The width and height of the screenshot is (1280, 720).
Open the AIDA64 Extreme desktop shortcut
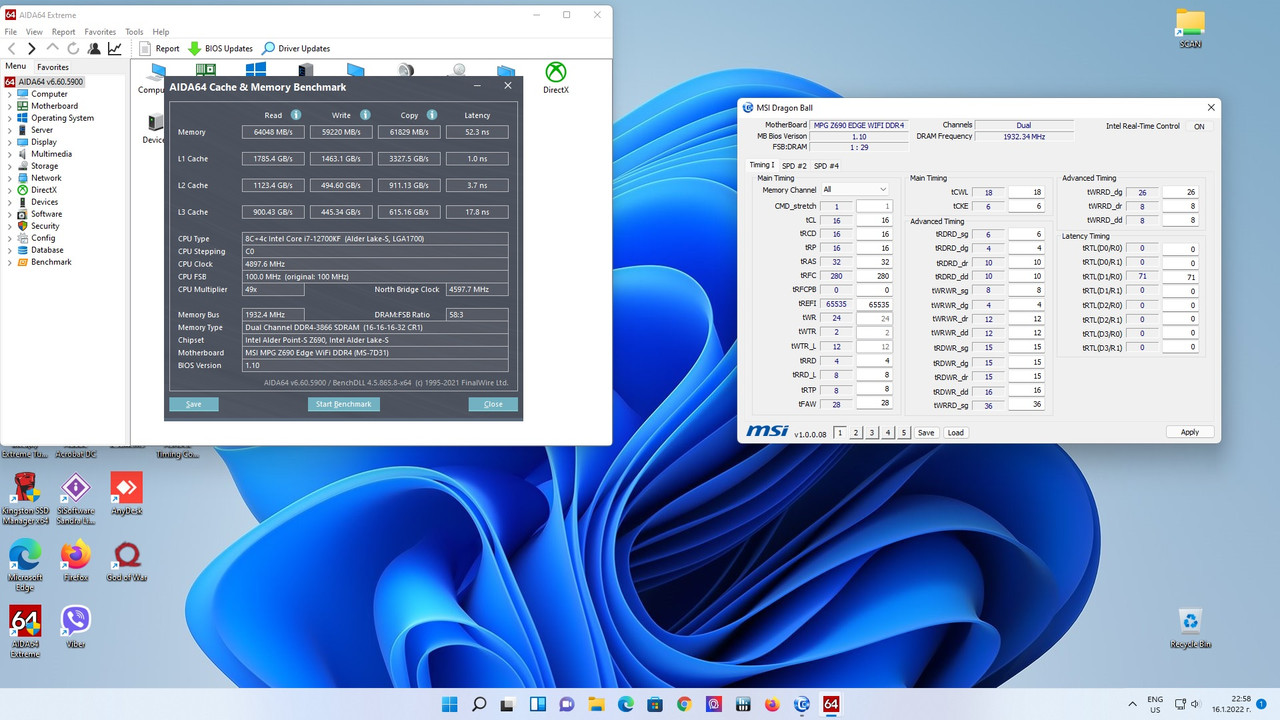click(x=25, y=632)
